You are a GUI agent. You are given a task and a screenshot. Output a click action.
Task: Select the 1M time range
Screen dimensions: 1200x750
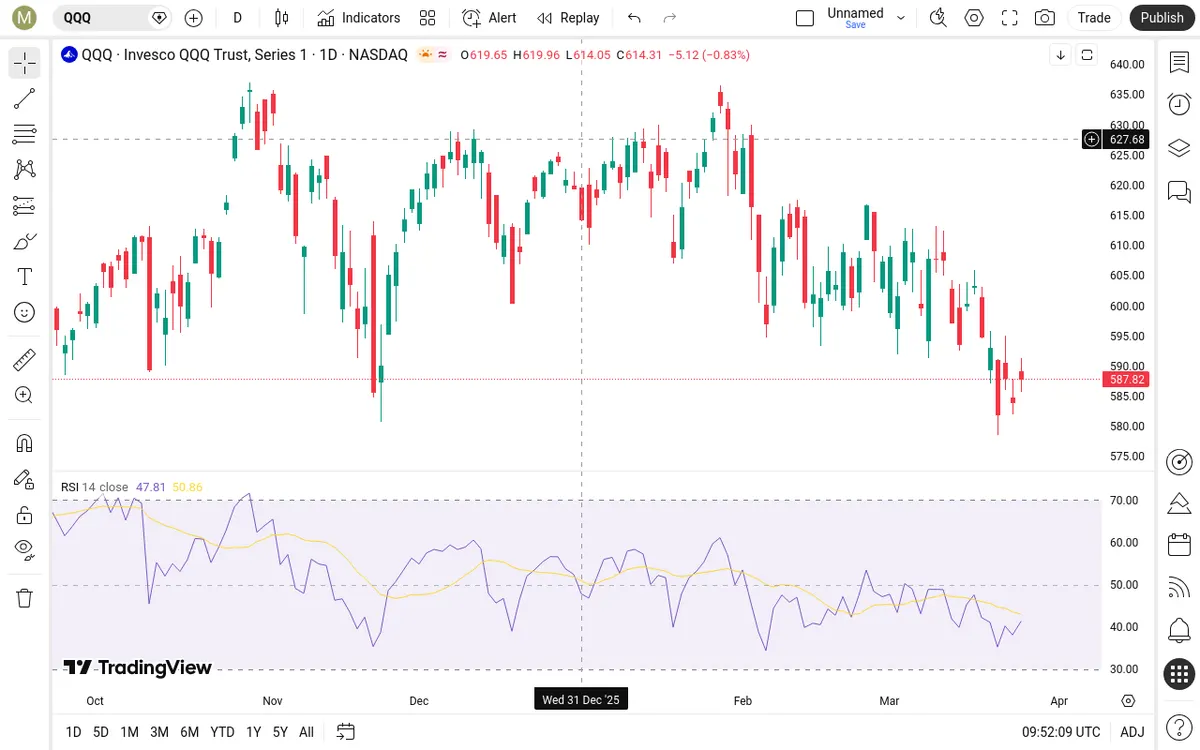(x=129, y=732)
